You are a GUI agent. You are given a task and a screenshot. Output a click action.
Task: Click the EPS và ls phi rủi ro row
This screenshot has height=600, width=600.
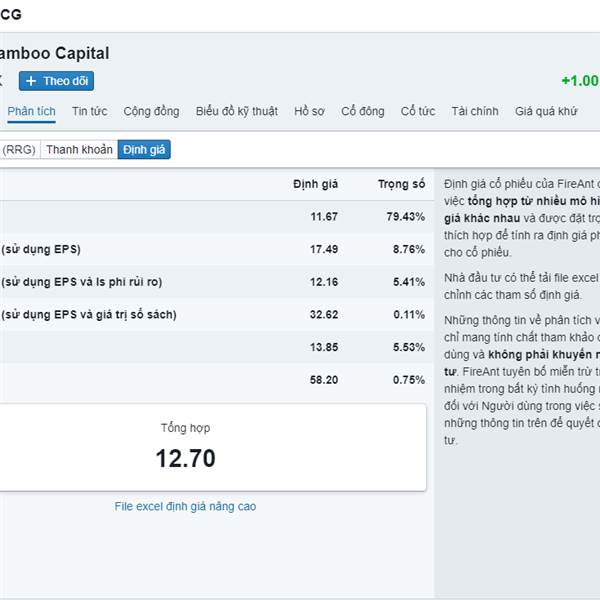pyautogui.click(x=82, y=282)
